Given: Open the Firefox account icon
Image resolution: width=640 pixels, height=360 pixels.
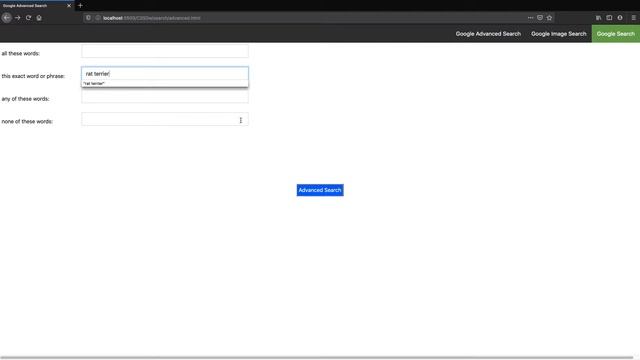Looking at the screenshot, I should 620,18.
